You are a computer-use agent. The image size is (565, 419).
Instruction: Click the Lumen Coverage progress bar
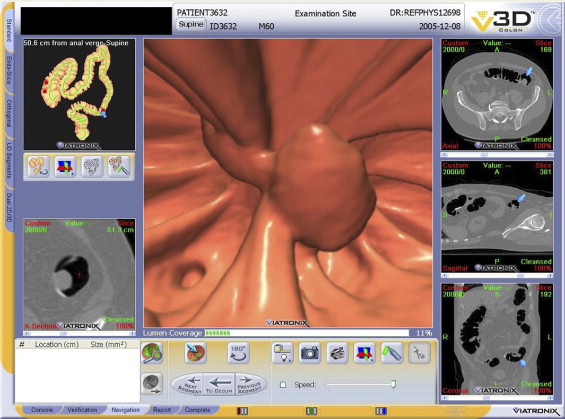[x=307, y=333]
